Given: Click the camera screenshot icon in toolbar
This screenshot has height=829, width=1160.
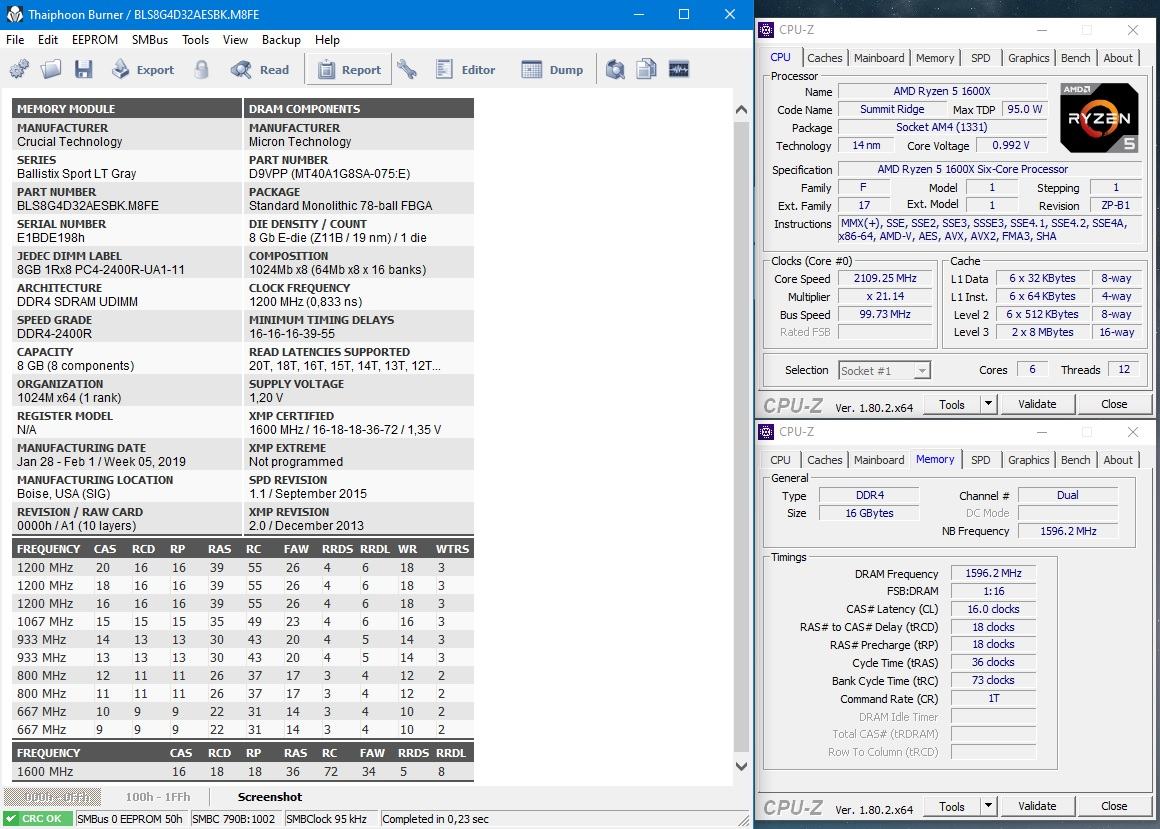Looking at the screenshot, I should (x=615, y=70).
